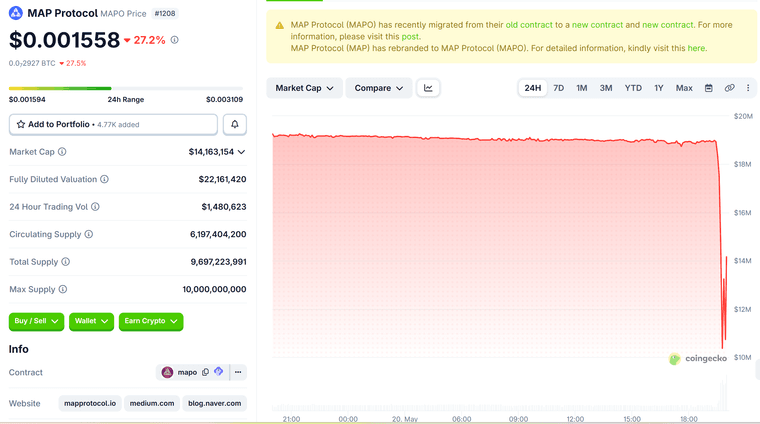
Task: Click total supply value 9,697,223,991
Action: pyautogui.click(x=219, y=262)
